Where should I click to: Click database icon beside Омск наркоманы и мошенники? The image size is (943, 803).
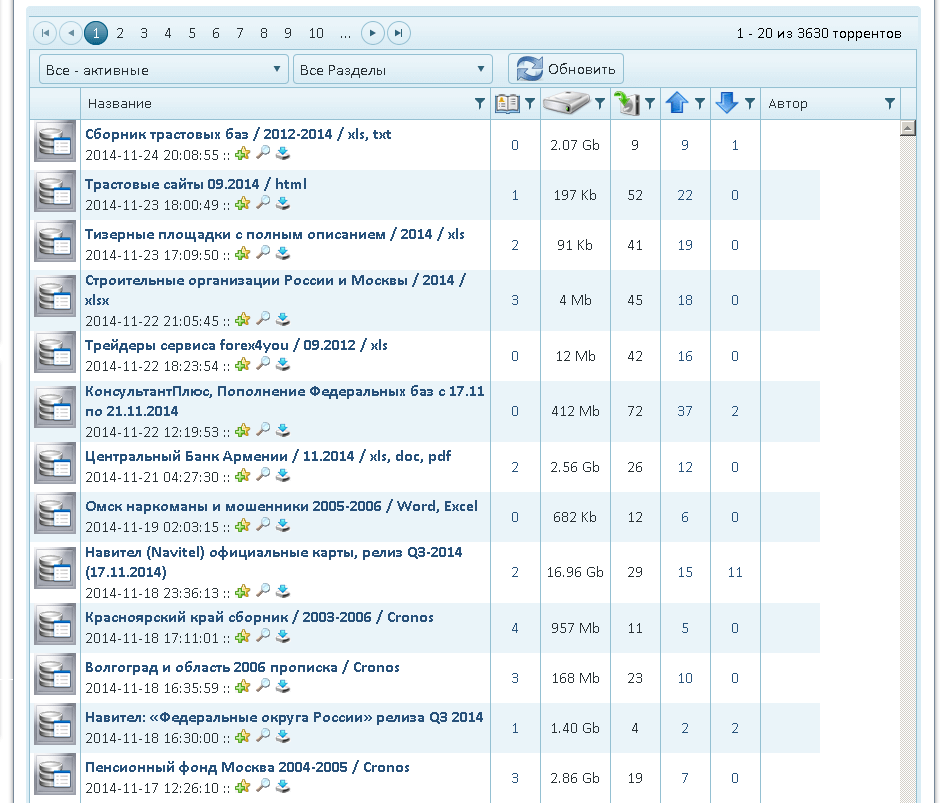[x=55, y=515]
